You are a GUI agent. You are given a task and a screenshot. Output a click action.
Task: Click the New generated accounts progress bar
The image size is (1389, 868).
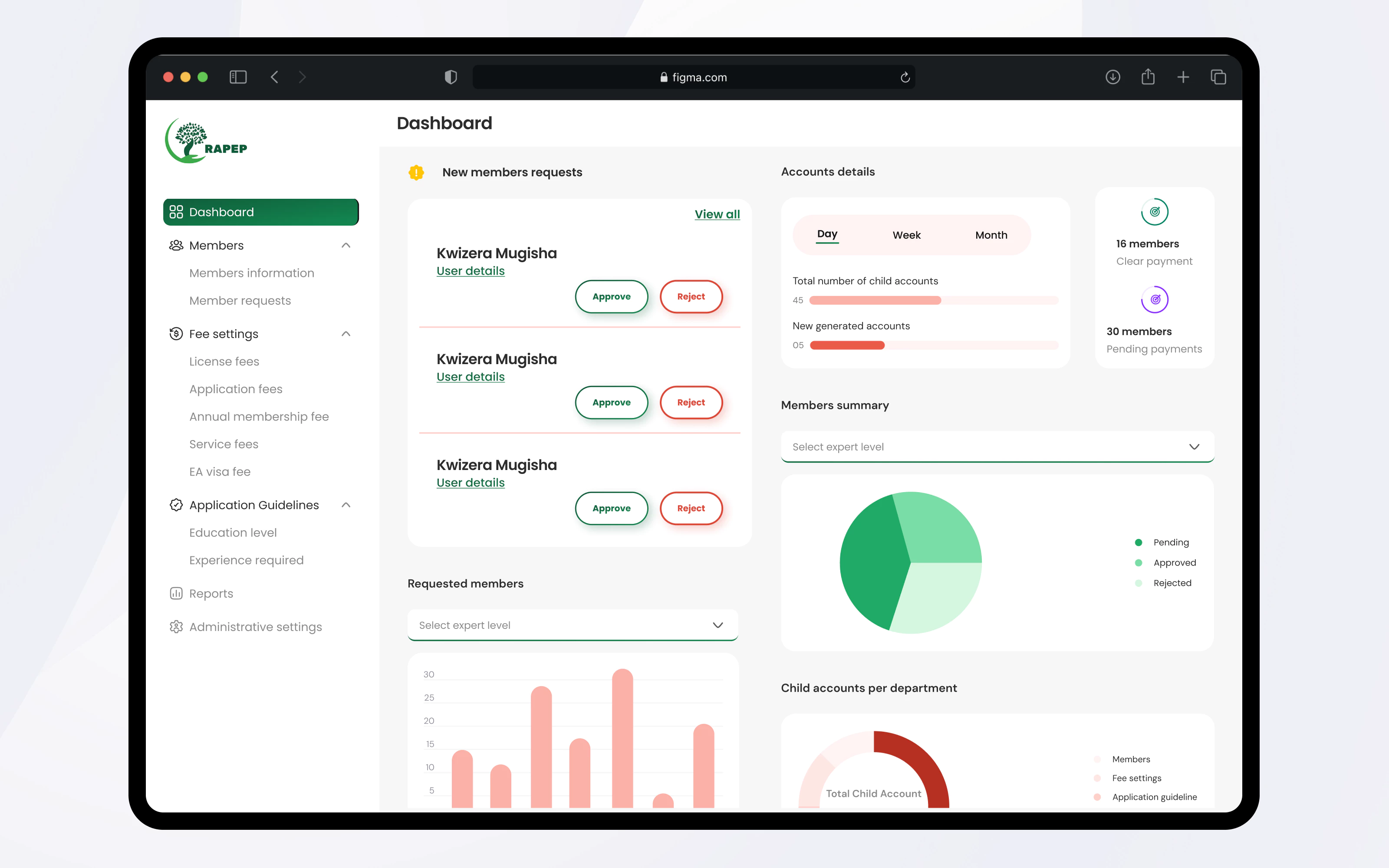pyautogui.click(x=934, y=345)
